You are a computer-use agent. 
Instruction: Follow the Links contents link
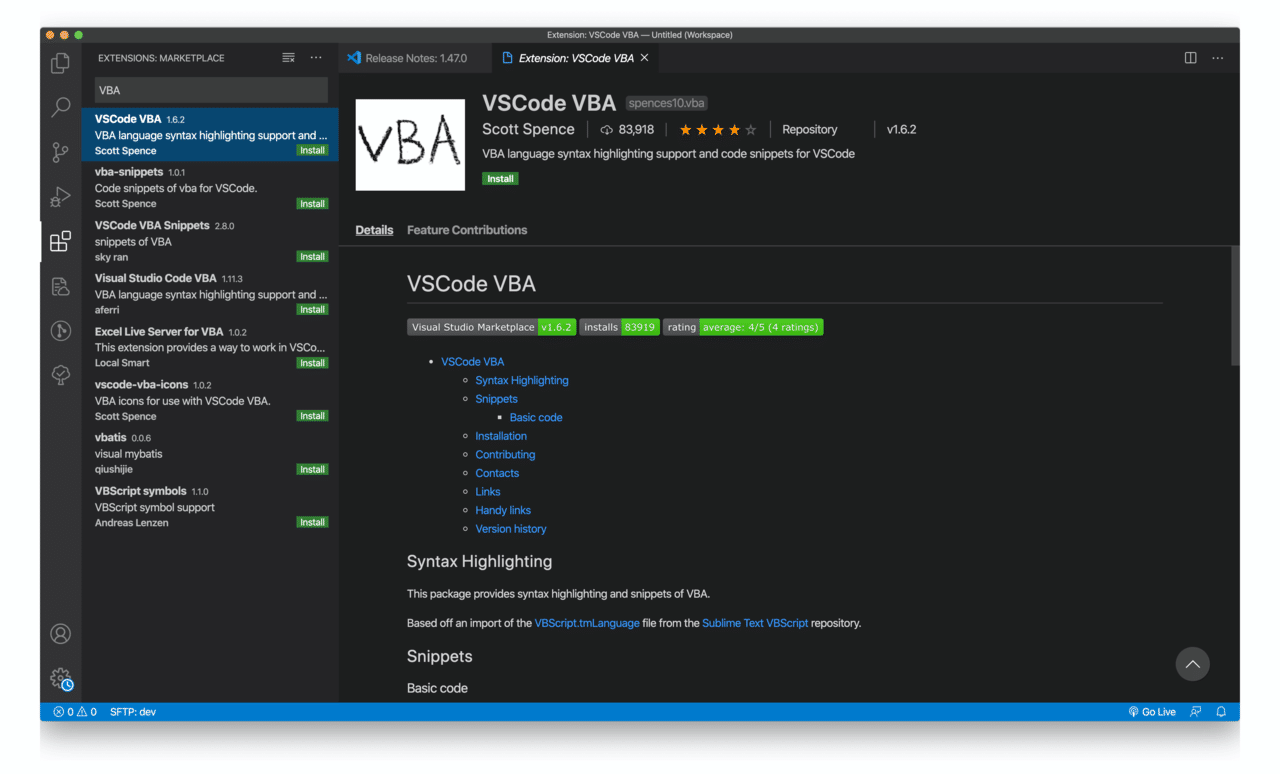tap(488, 492)
